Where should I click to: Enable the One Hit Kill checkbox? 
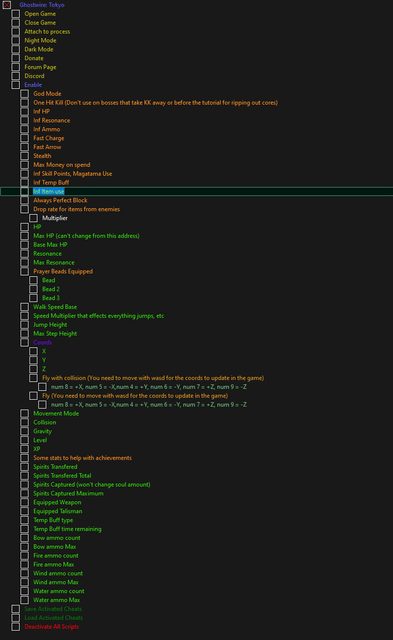click(x=24, y=102)
